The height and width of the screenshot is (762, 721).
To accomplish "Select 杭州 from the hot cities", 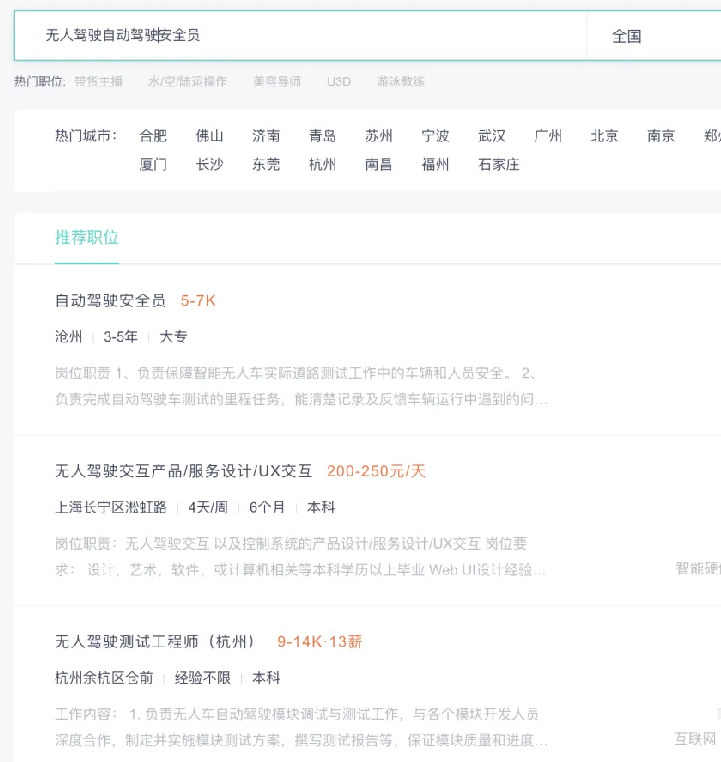I will point(322,164).
